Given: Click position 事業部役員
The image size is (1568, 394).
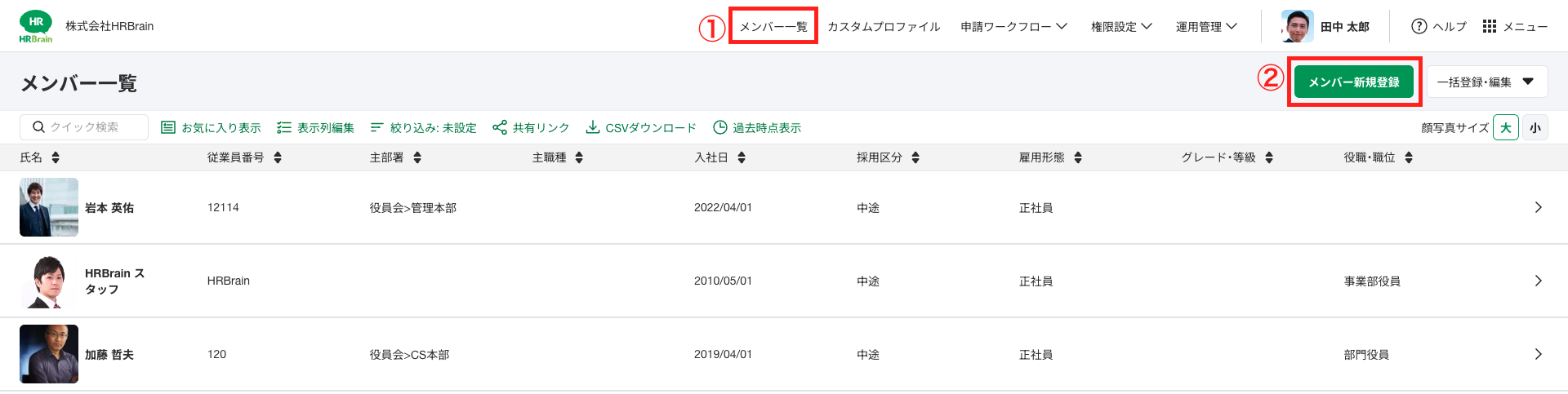Looking at the screenshot, I should click(1372, 281).
